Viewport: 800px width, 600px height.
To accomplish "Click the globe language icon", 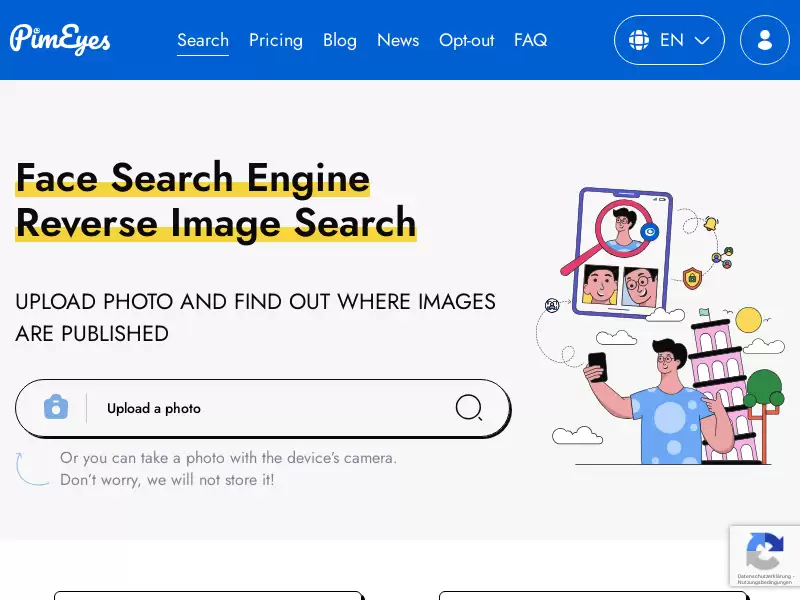I will pyautogui.click(x=639, y=40).
